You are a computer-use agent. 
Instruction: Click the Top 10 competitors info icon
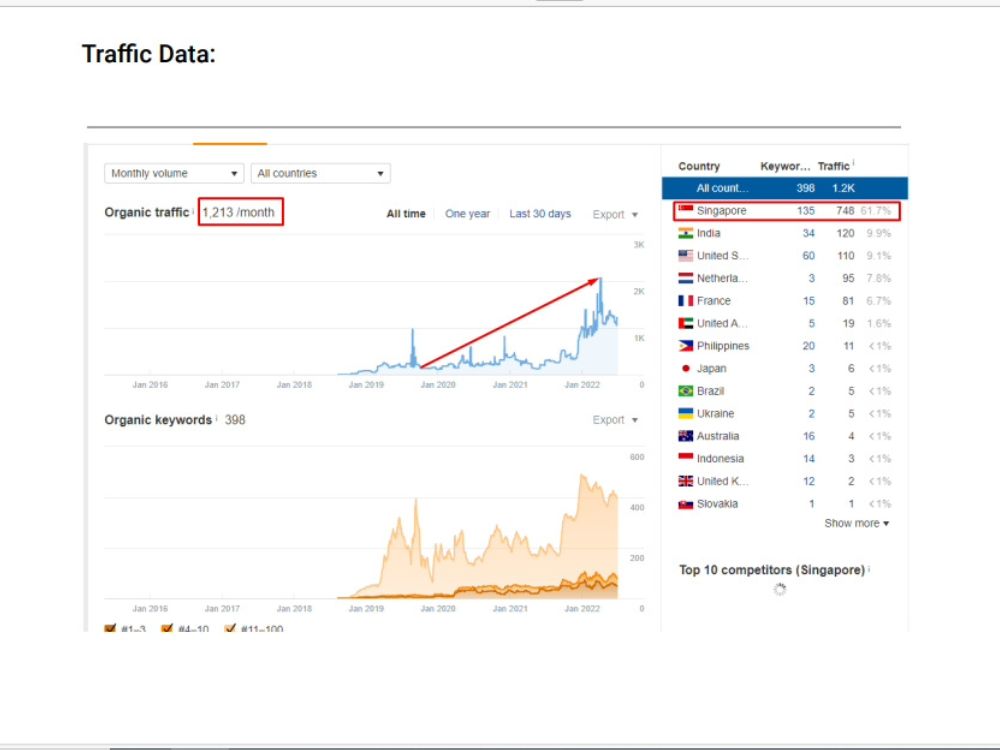click(x=869, y=568)
